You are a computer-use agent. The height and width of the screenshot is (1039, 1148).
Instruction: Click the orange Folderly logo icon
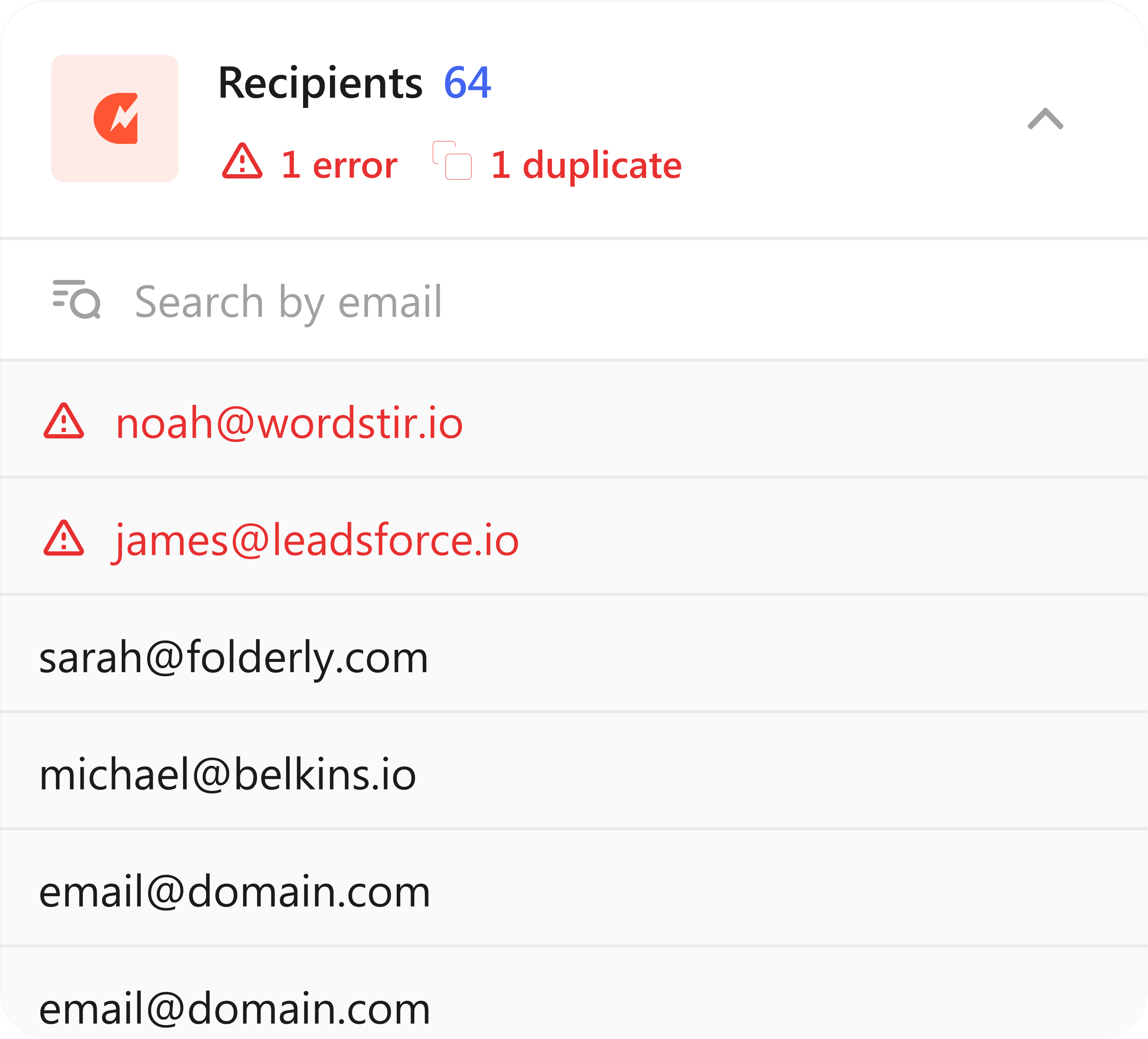(x=115, y=119)
